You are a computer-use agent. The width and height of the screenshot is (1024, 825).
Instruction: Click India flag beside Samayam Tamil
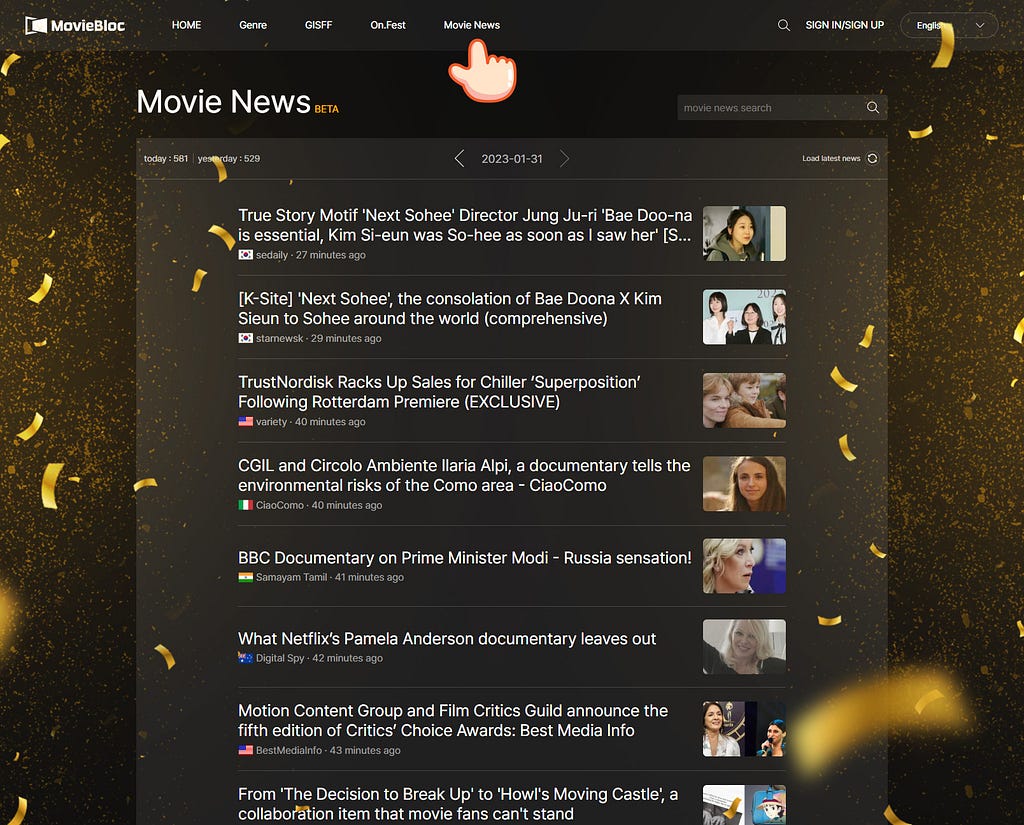[x=246, y=577]
